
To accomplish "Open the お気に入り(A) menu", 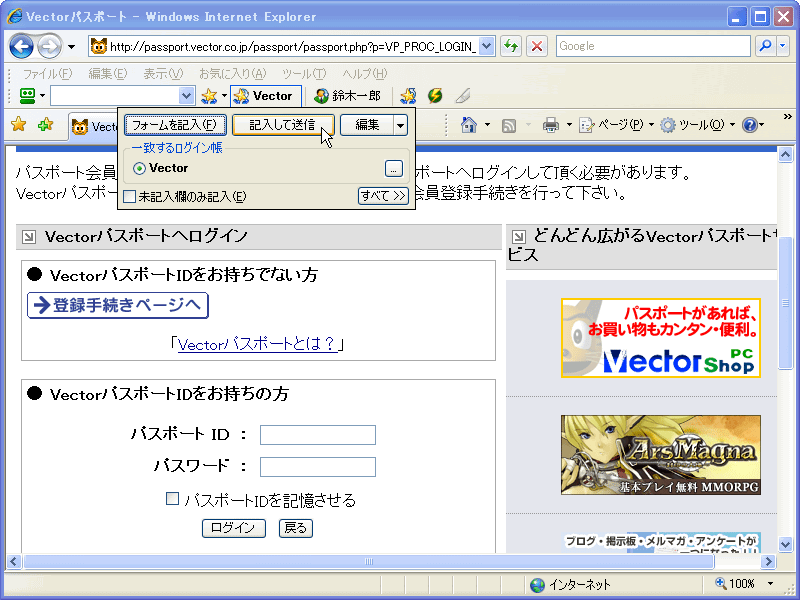I will (233, 73).
